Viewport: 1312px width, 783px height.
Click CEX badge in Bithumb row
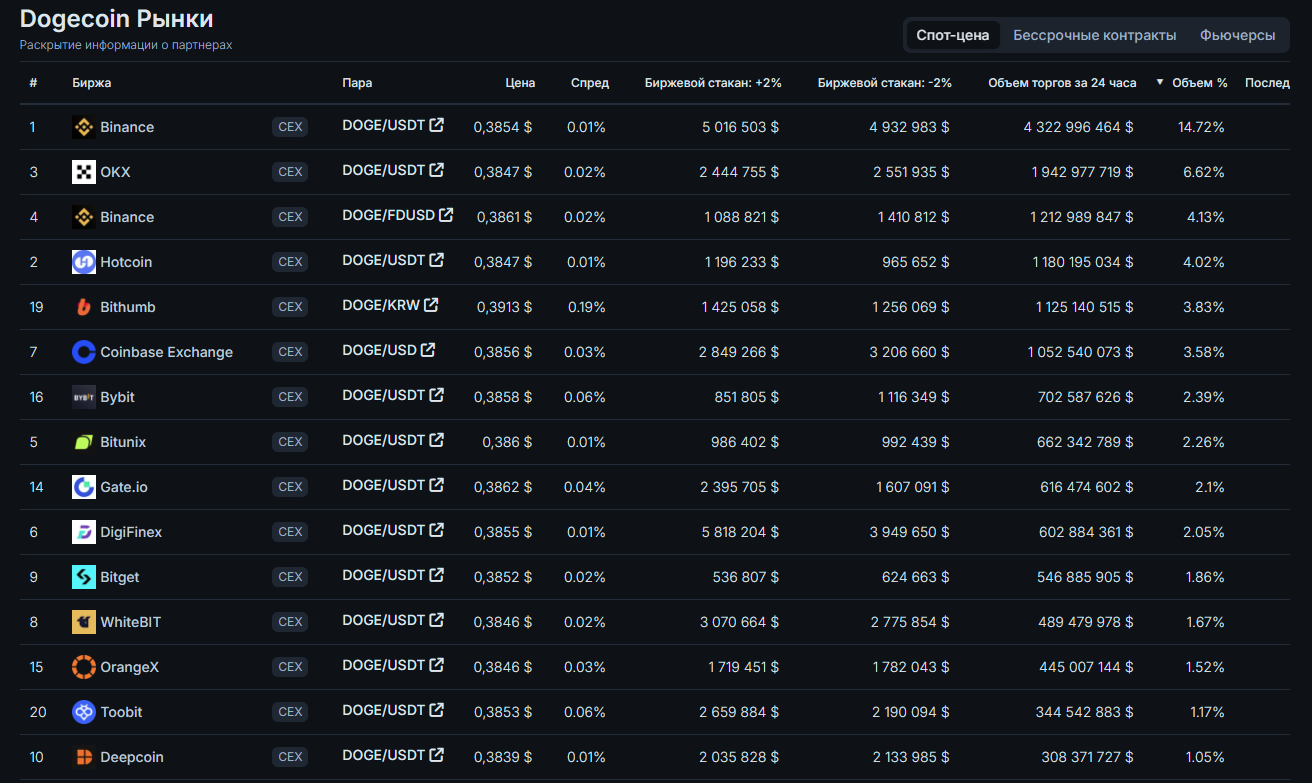point(290,307)
